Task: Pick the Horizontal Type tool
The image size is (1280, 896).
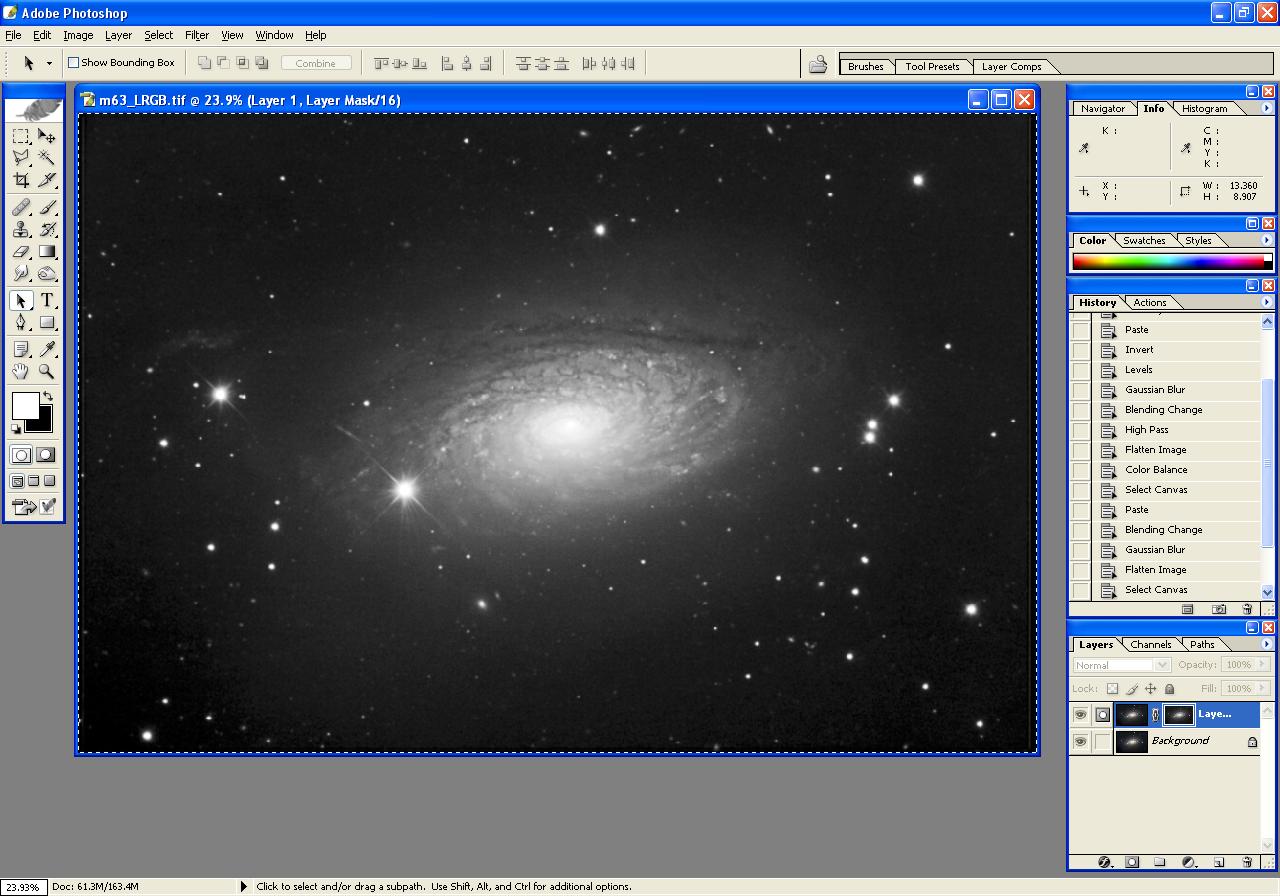Action: coord(47,301)
